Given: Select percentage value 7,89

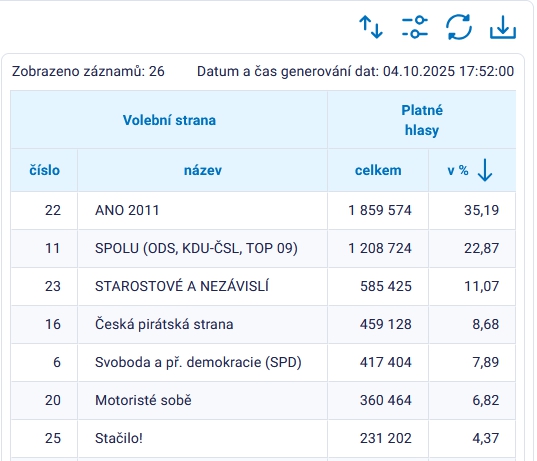Looking at the screenshot, I should coord(486,362).
